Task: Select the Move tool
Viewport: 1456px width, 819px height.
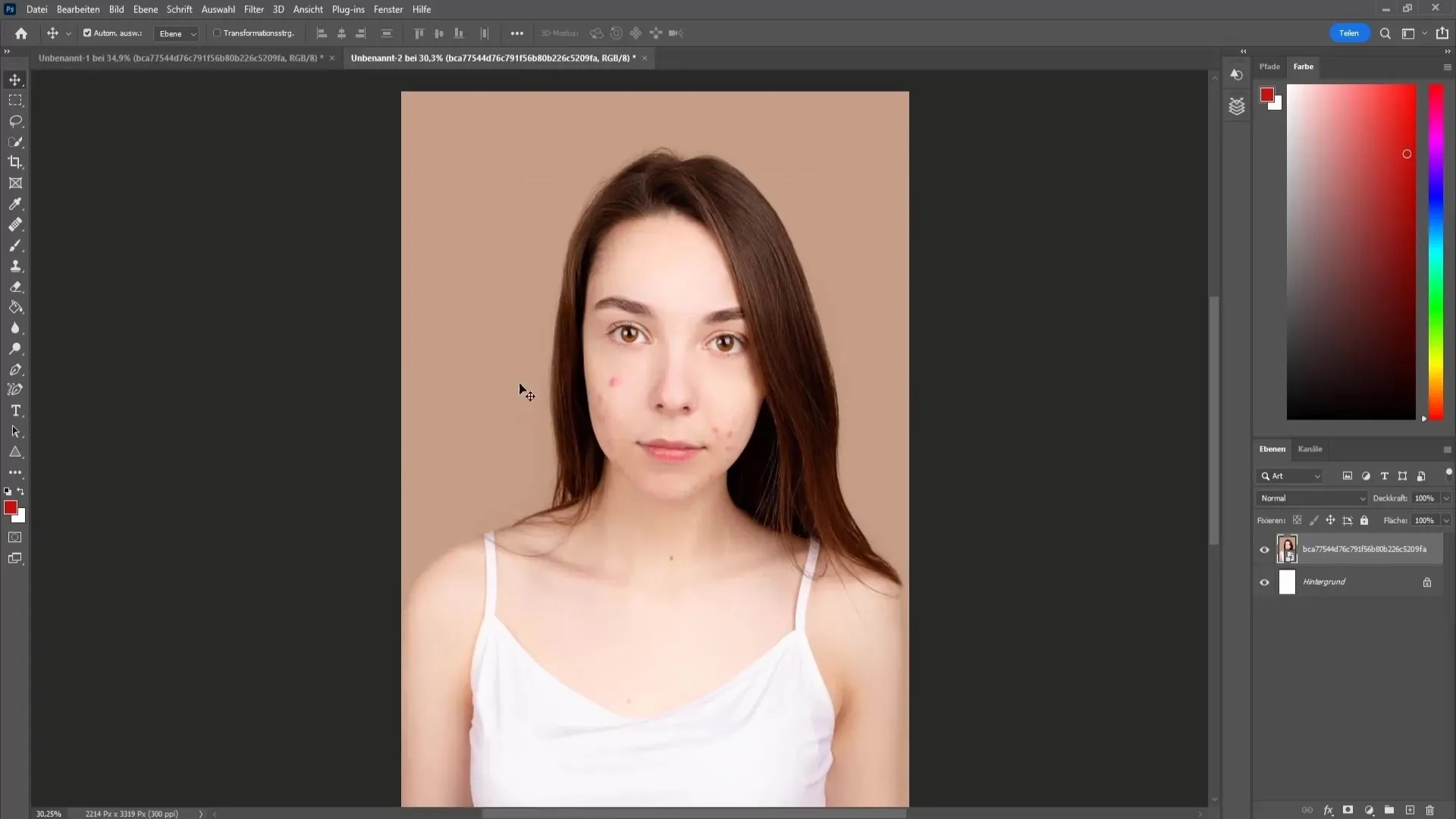Action: [15, 80]
